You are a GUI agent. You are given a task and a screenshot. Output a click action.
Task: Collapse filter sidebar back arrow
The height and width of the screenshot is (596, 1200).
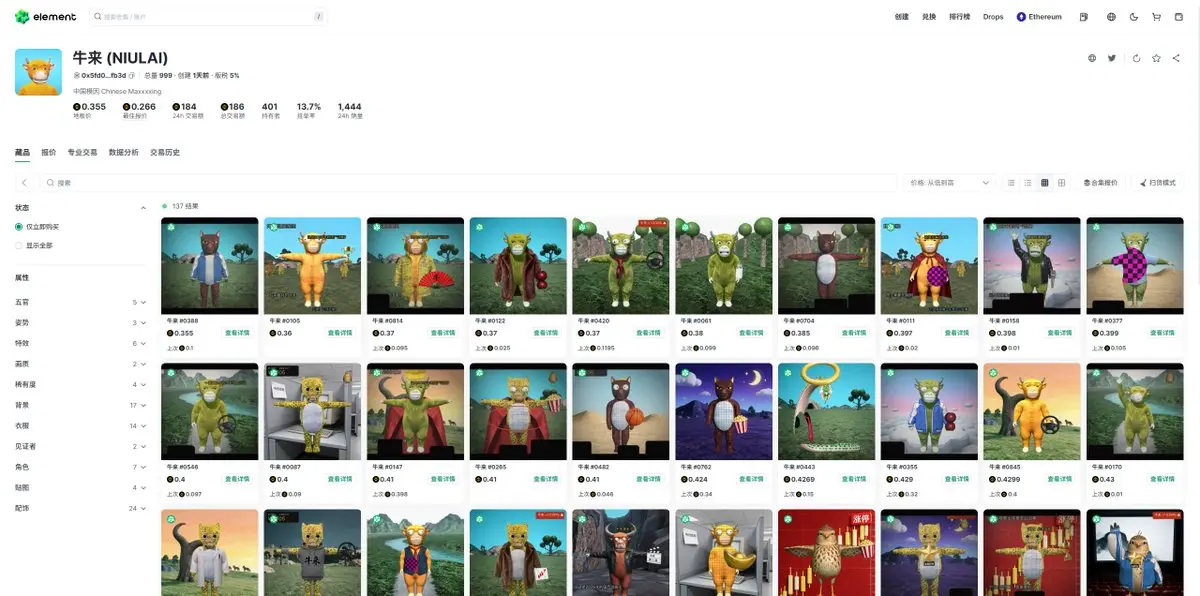25,183
